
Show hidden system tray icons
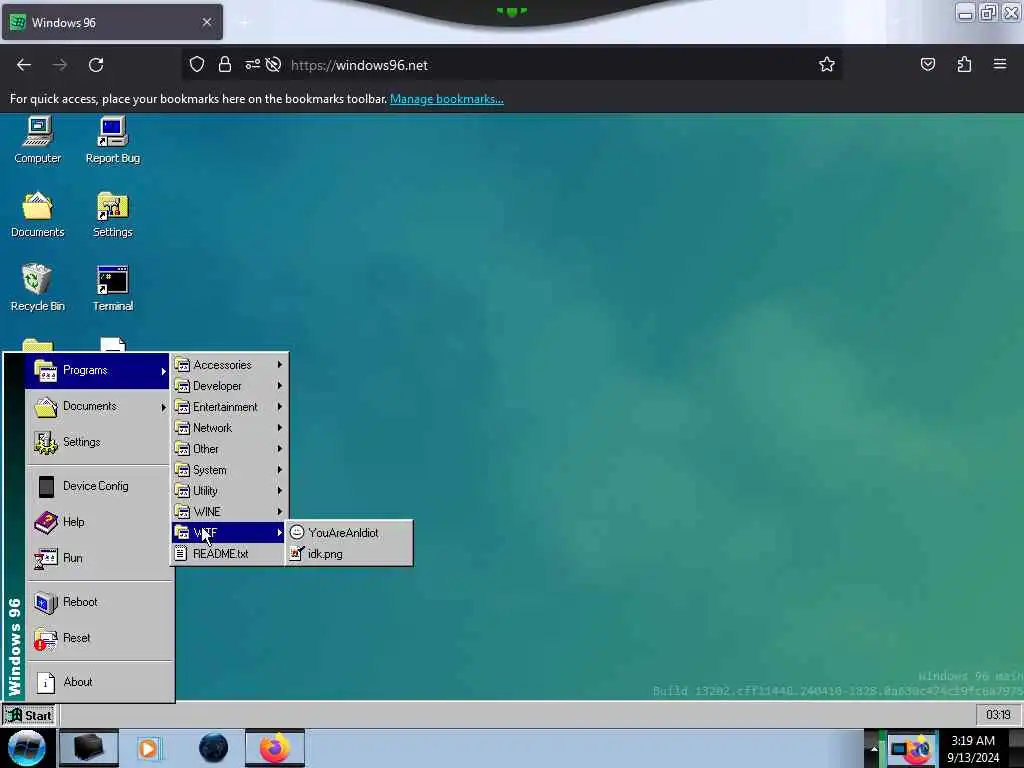point(874,748)
